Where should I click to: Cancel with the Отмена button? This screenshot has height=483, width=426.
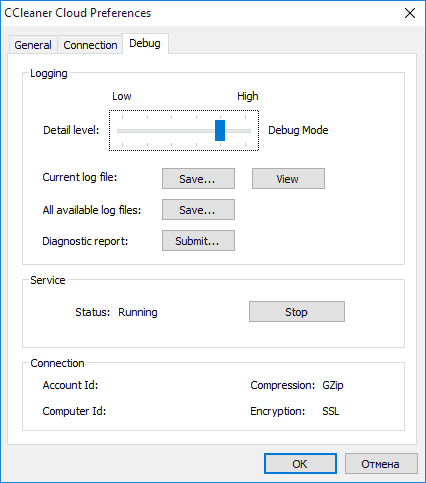click(x=381, y=464)
